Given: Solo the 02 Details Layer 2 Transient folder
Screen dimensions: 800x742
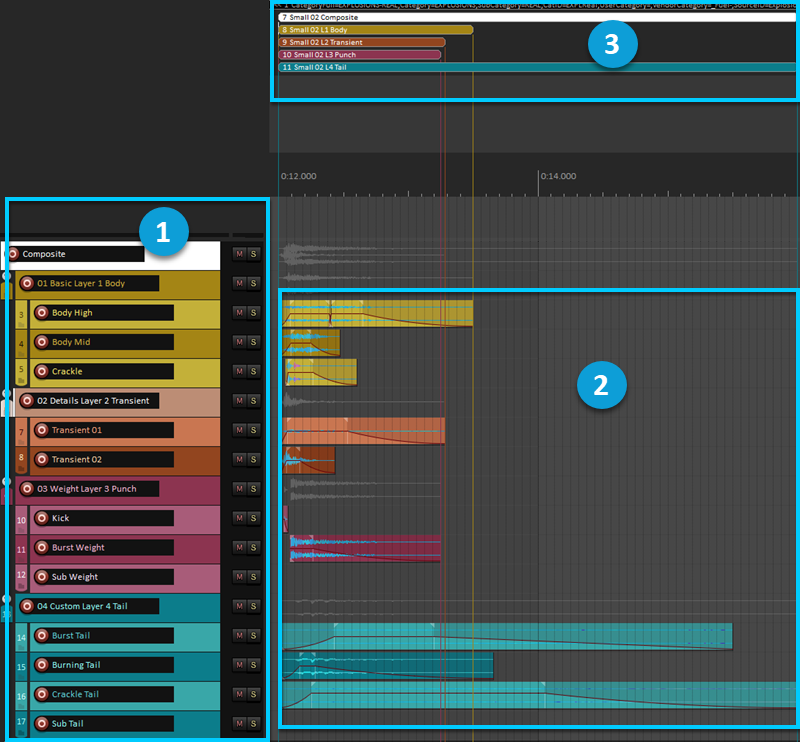Looking at the screenshot, I should pos(254,401).
